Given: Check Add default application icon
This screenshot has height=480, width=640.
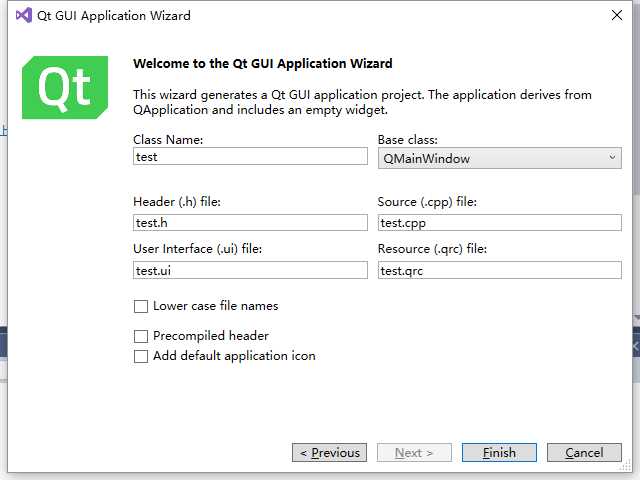Looking at the screenshot, I should pyautogui.click(x=141, y=356).
